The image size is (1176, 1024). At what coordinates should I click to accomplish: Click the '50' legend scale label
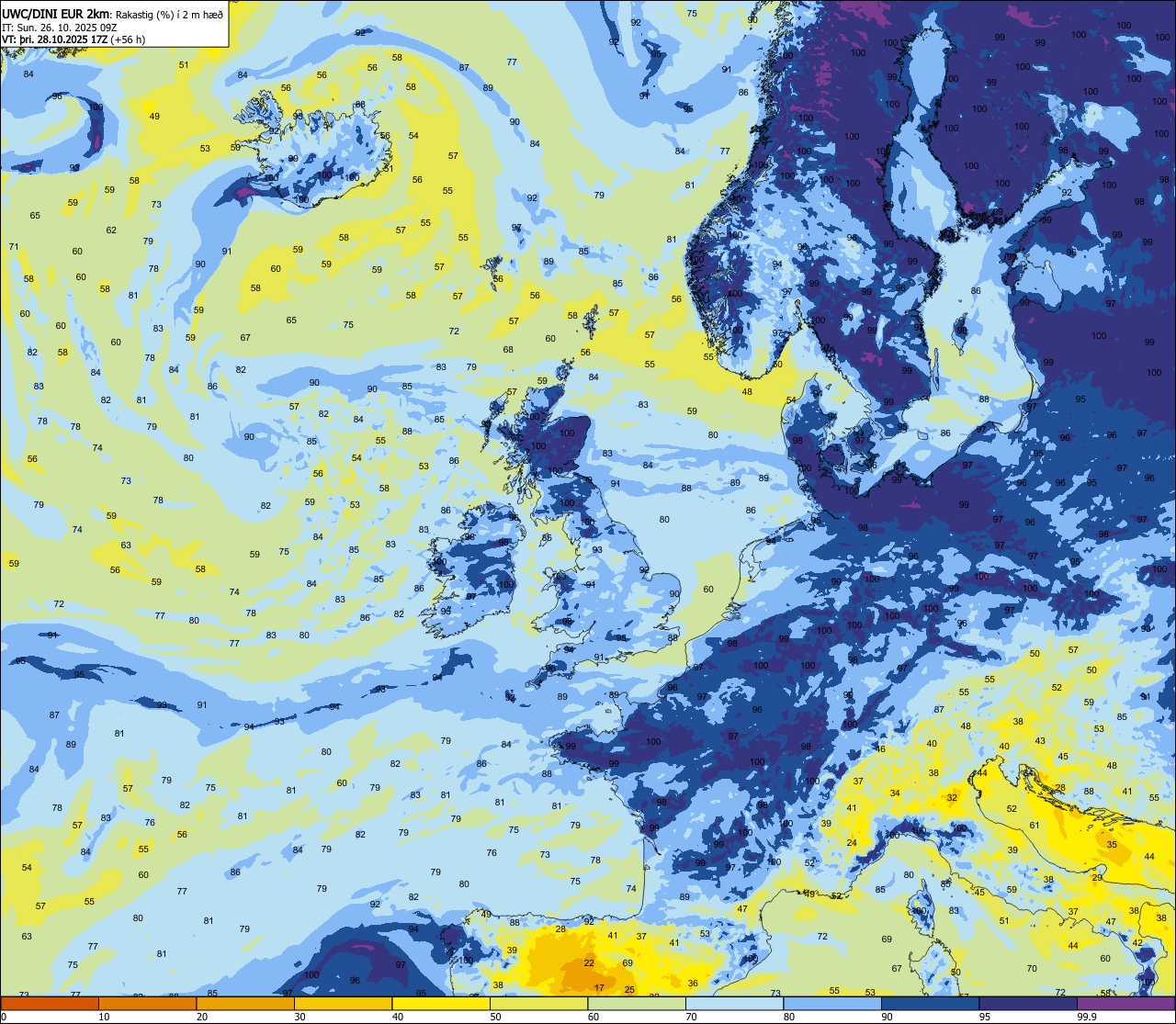pos(495,1017)
